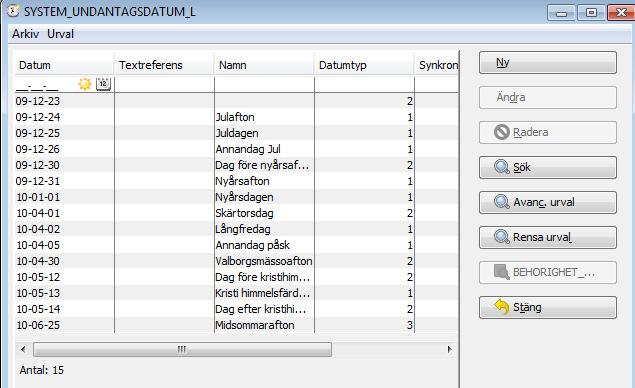Maximize the SYSTEM_UNDANTAGSDATUM_L window
The image size is (635, 388).
591,13
